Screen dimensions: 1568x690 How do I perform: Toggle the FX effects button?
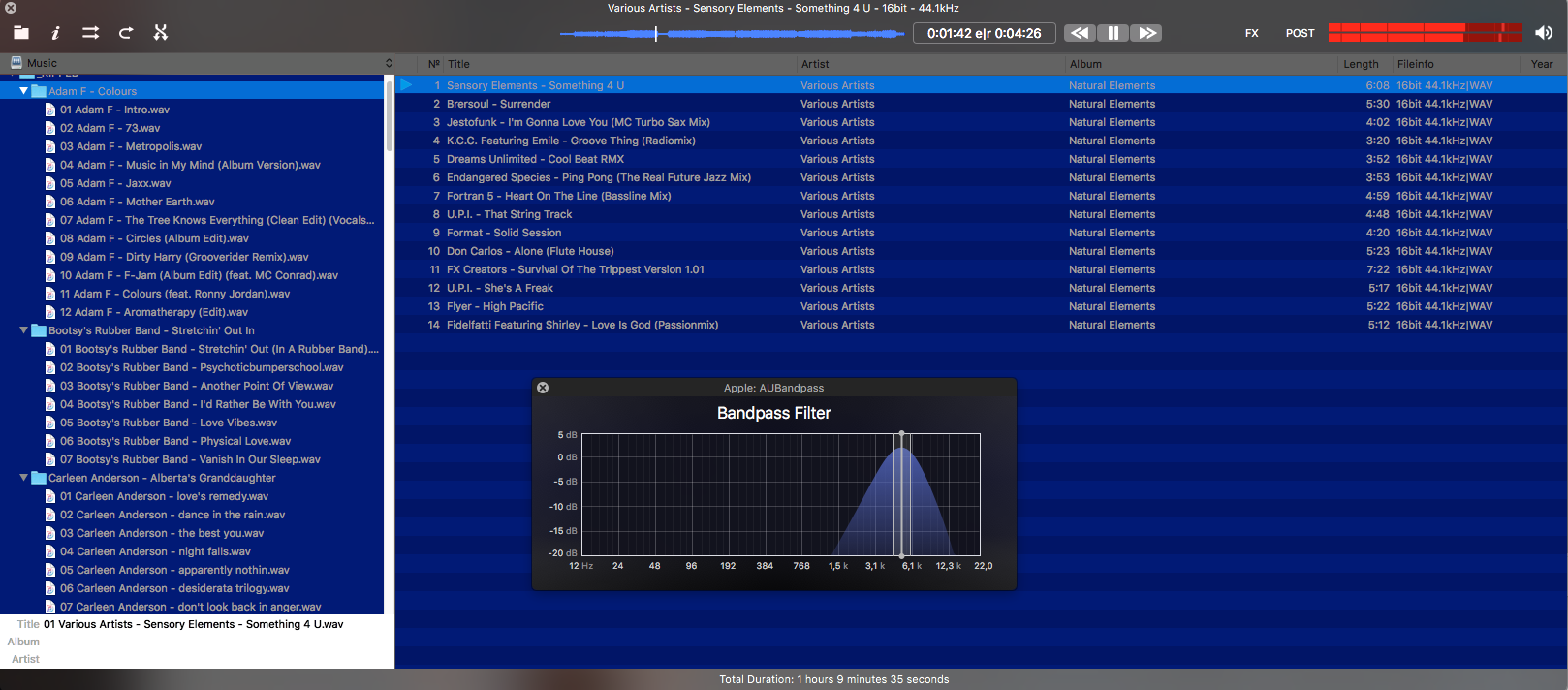pos(1252,33)
